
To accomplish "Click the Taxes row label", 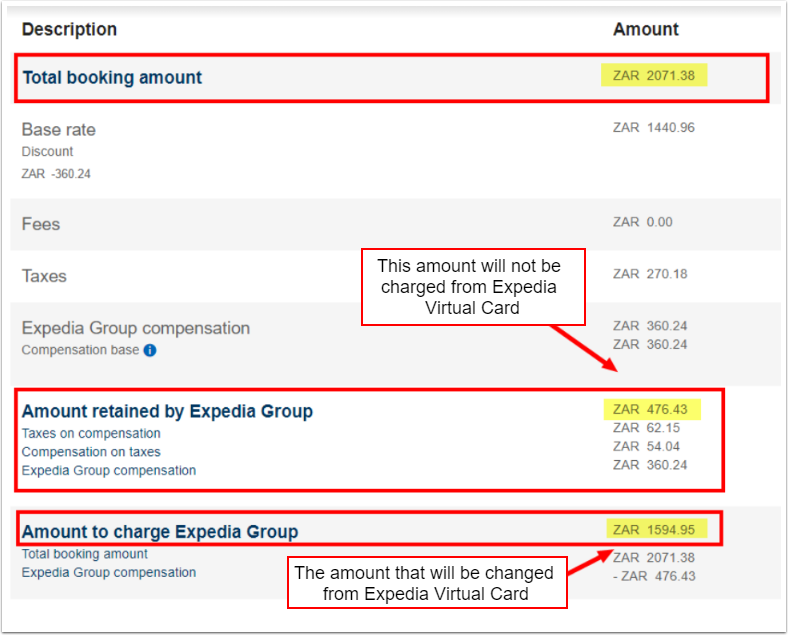I will click(44, 276).
